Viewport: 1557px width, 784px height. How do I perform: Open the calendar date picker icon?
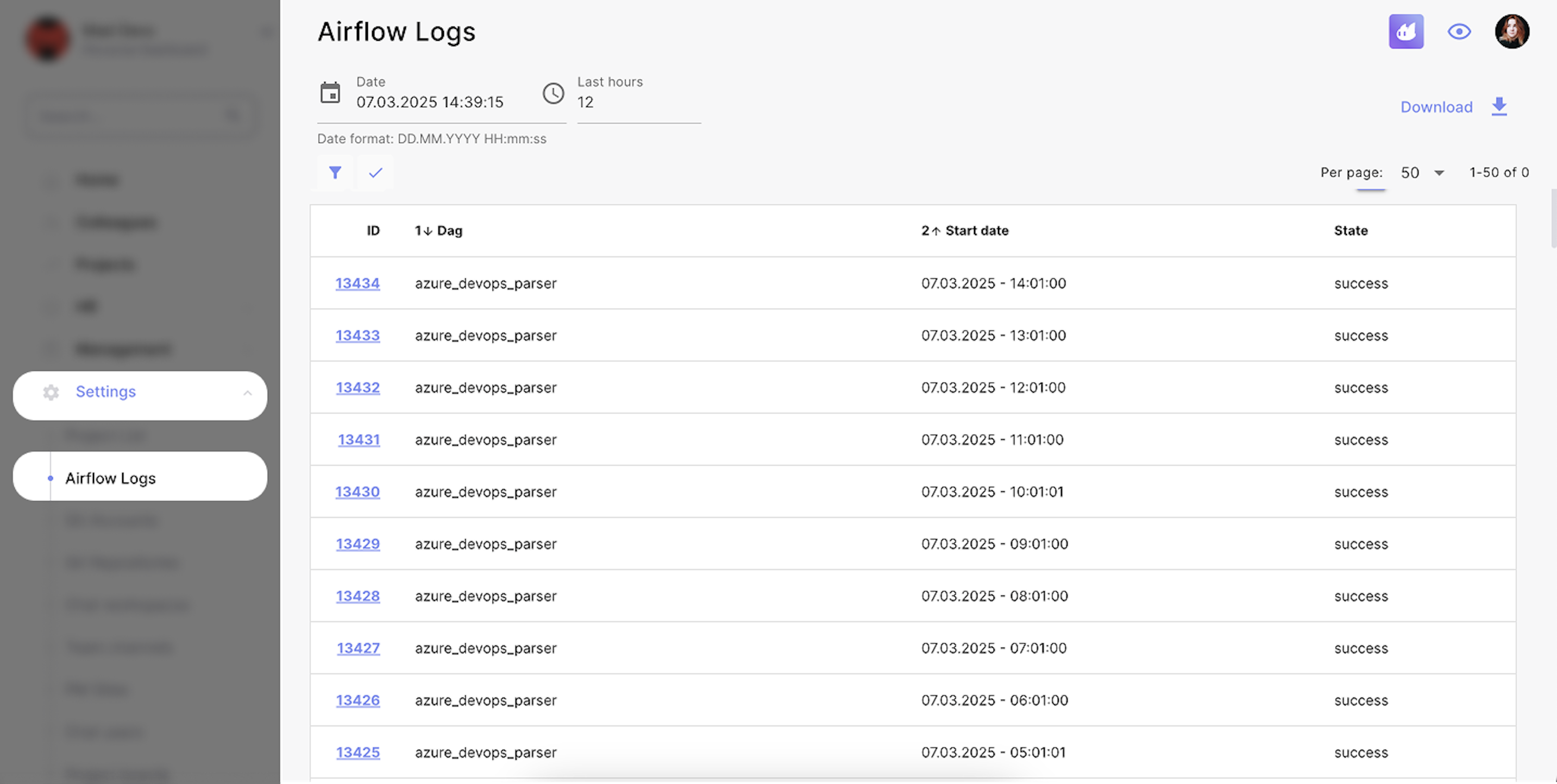pyautogui.click(x=330, y=93)
